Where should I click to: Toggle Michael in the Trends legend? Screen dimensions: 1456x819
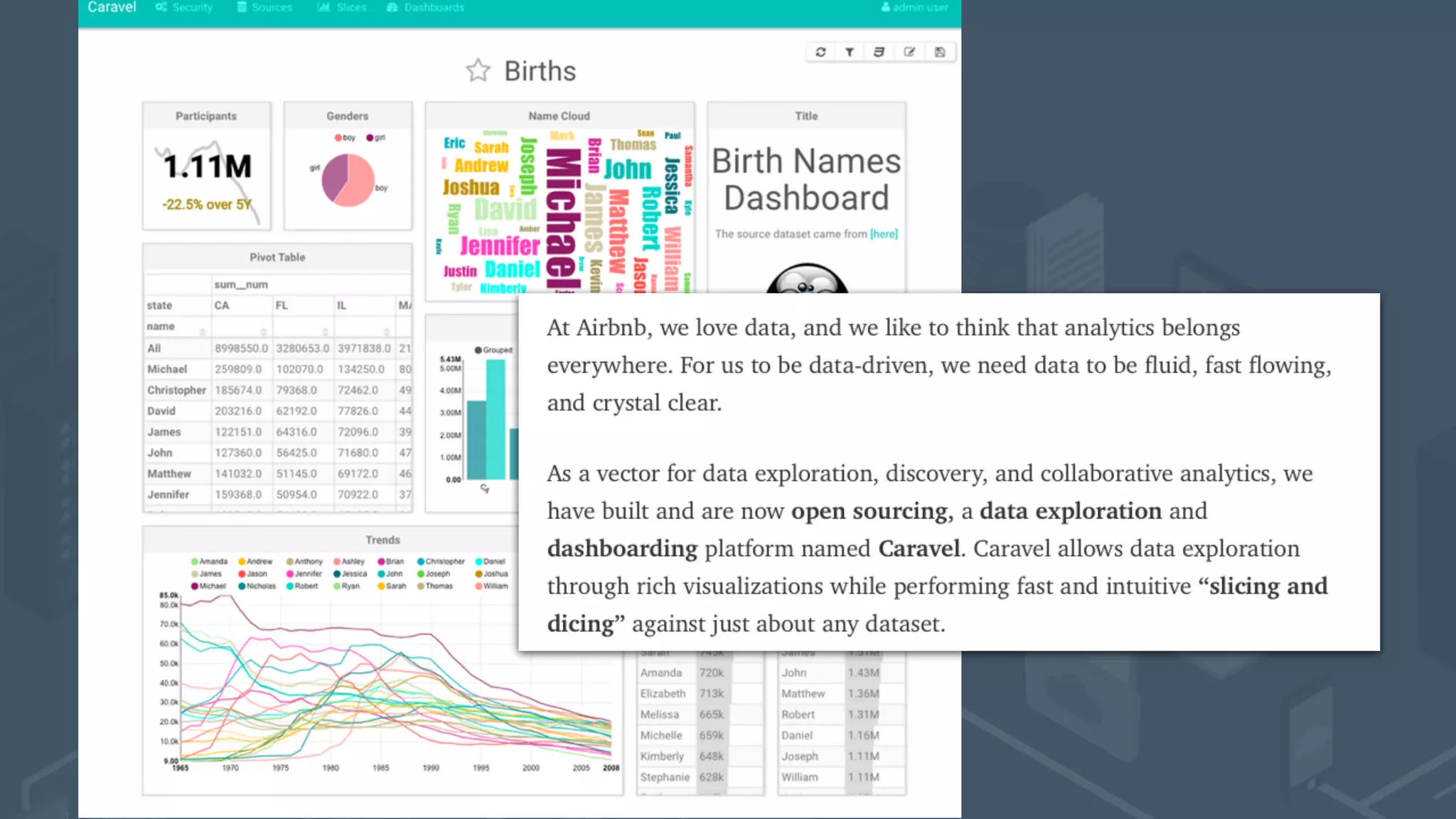click(x=208, y=587)
